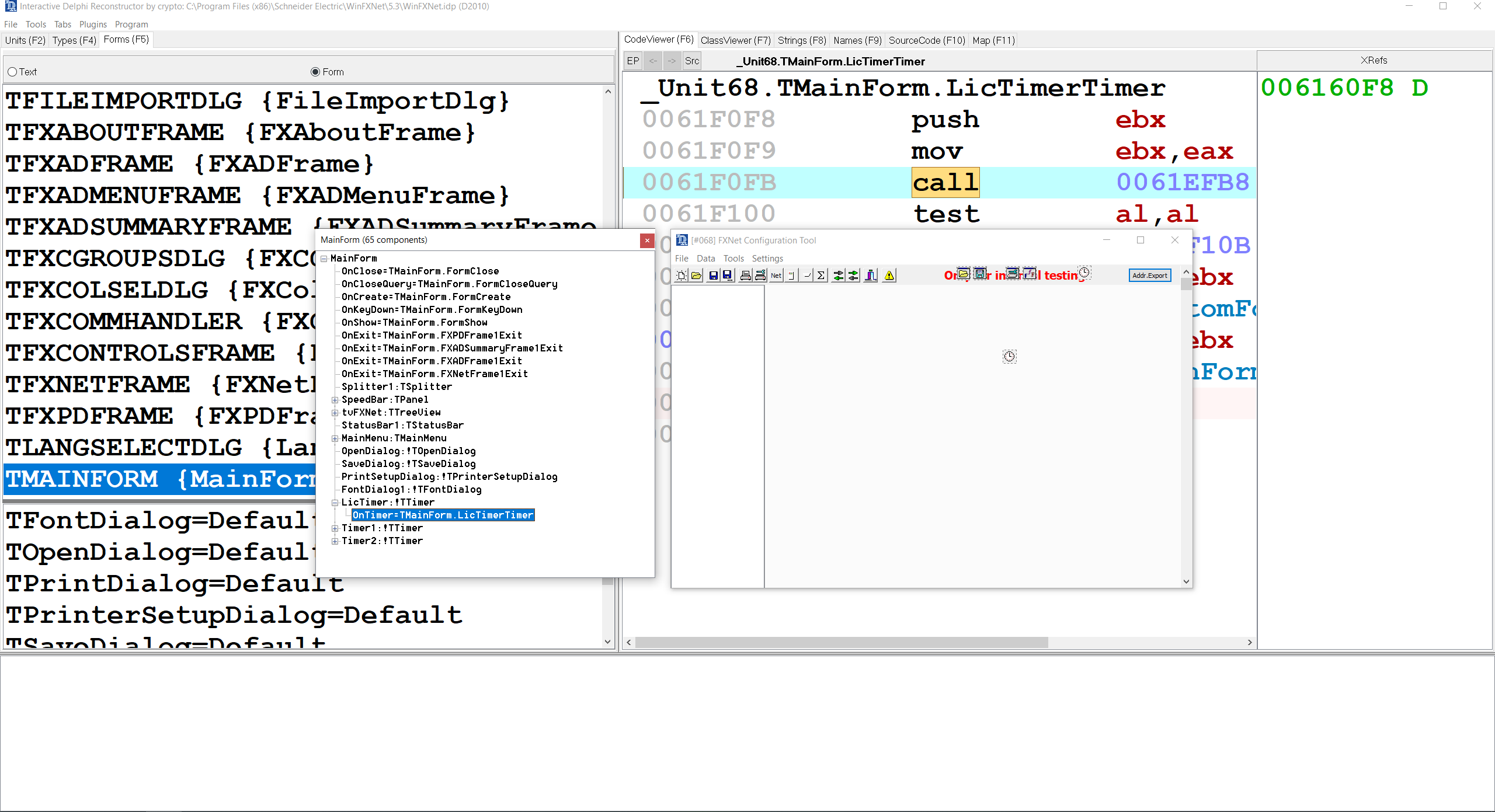Click the first green transfer arrows icon

839,276
